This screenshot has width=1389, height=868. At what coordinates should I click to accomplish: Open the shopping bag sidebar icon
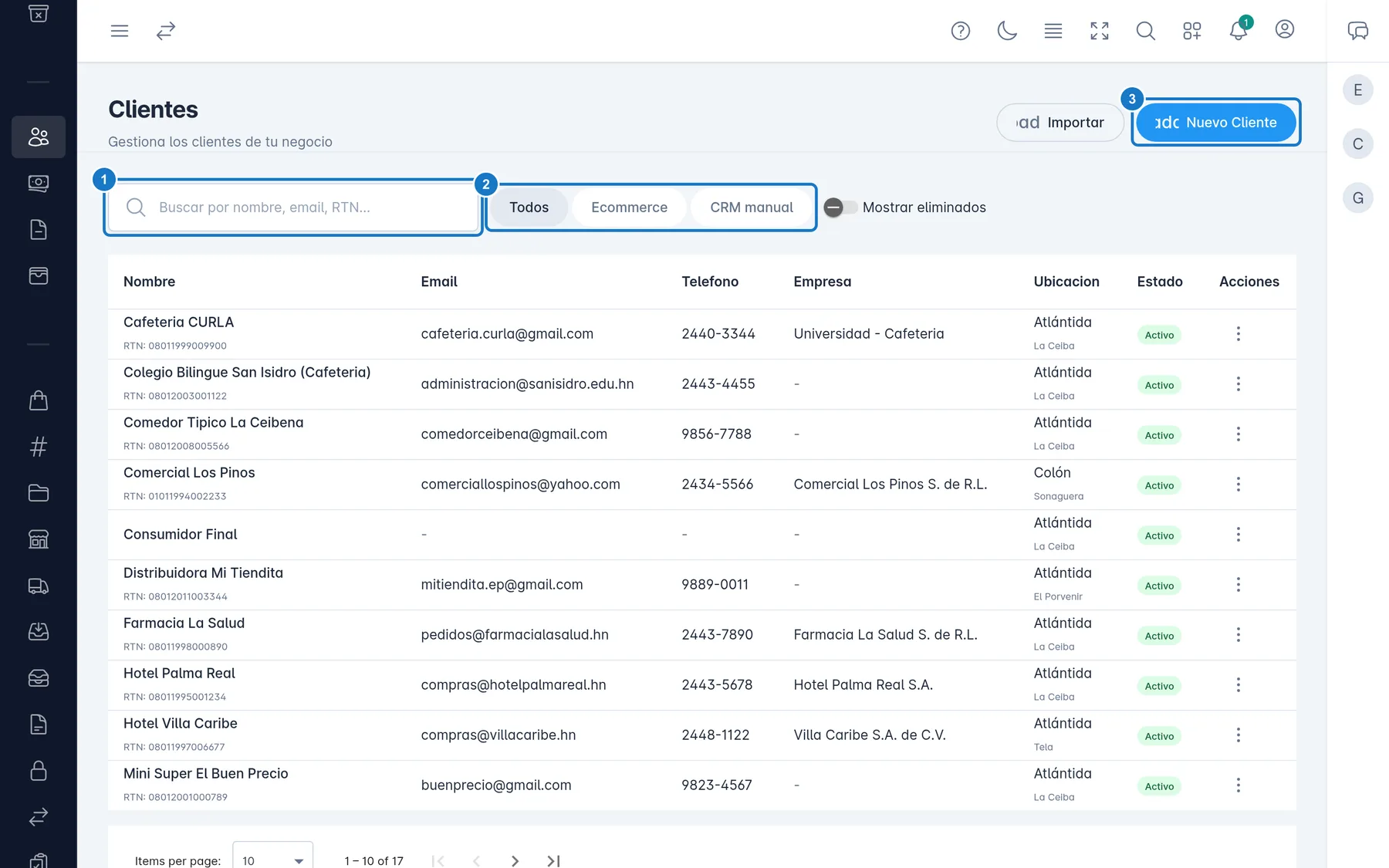(x=39, y=400)
